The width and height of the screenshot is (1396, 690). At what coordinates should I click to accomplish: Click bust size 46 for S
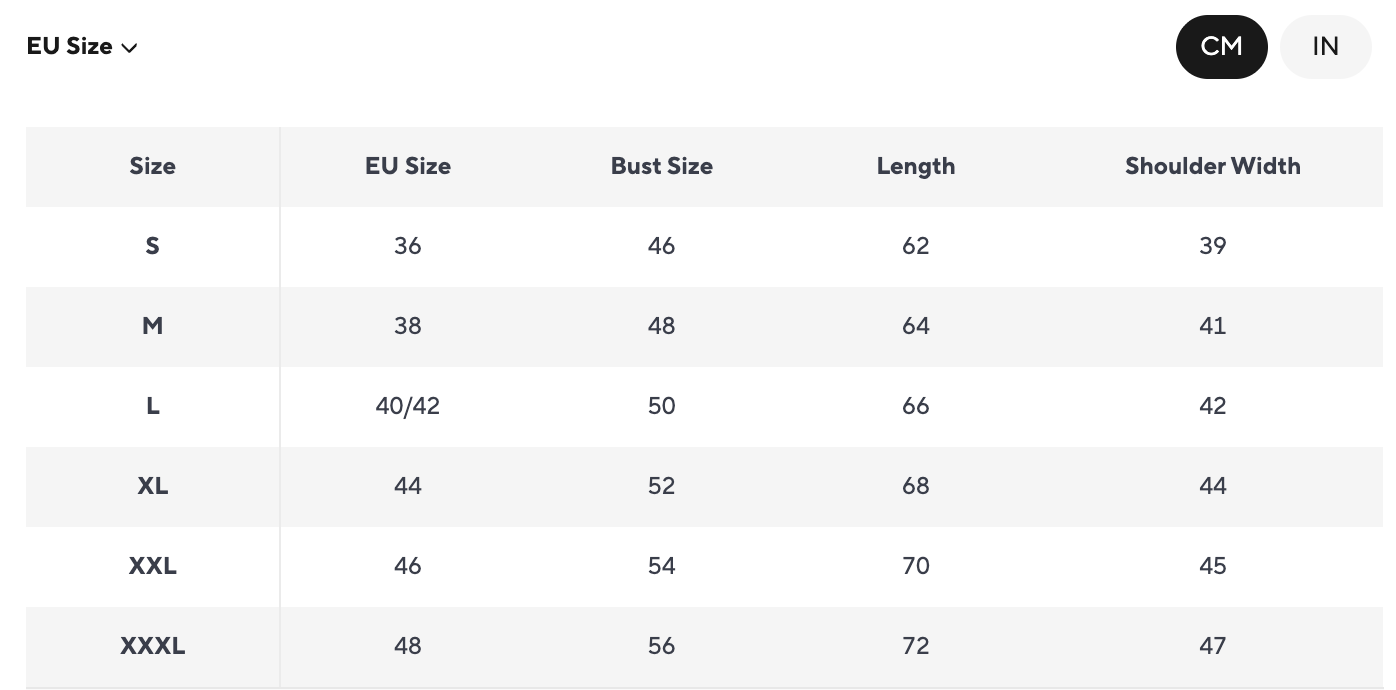(x=662, y=246)
